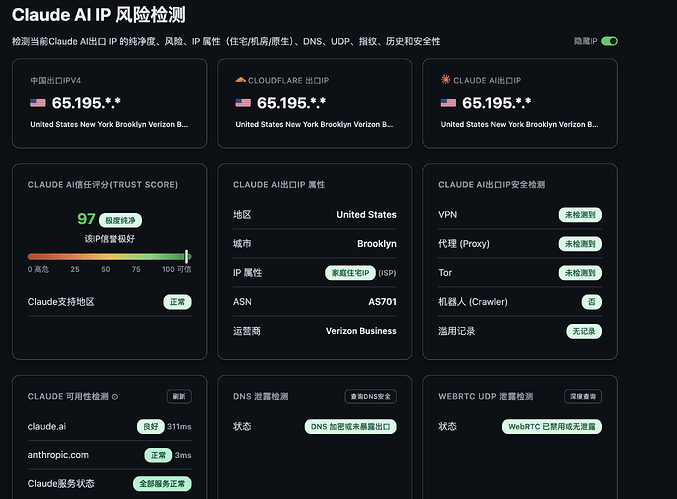
Task: Click the location text under Cloudflare IP
Action: pyautogui.click(x=314, y=124)
